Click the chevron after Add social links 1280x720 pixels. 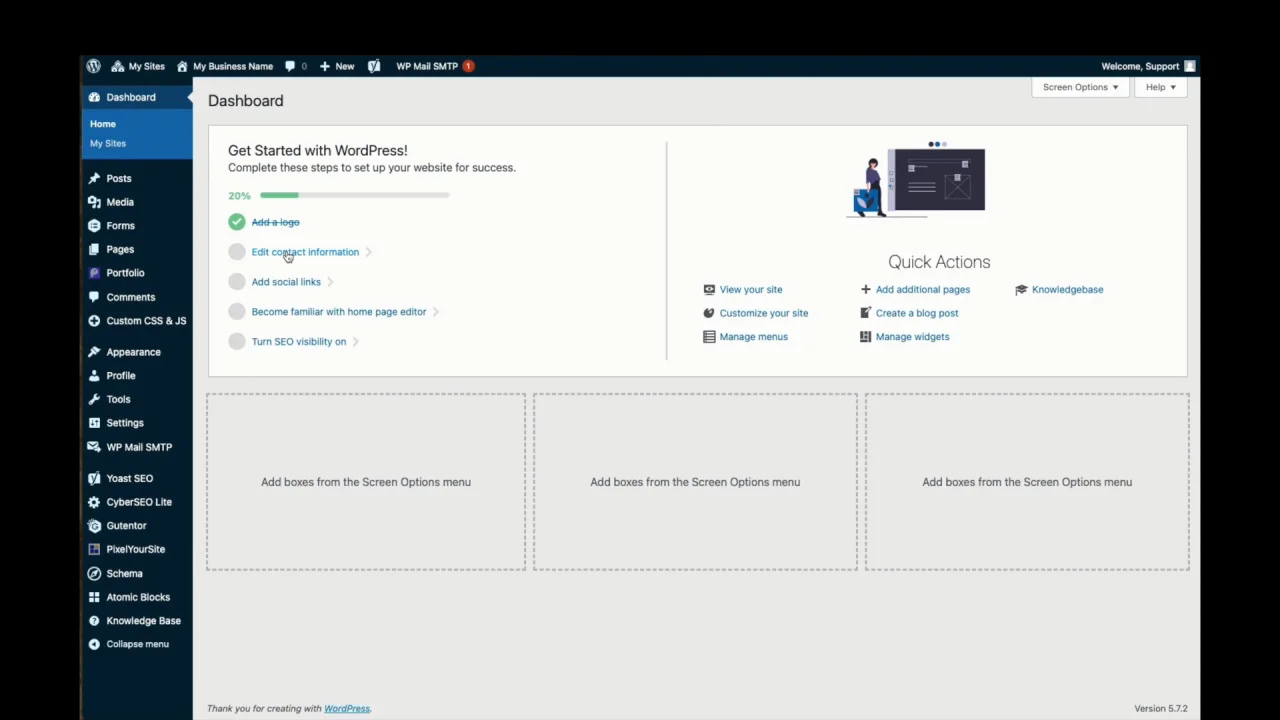point(330,282)
